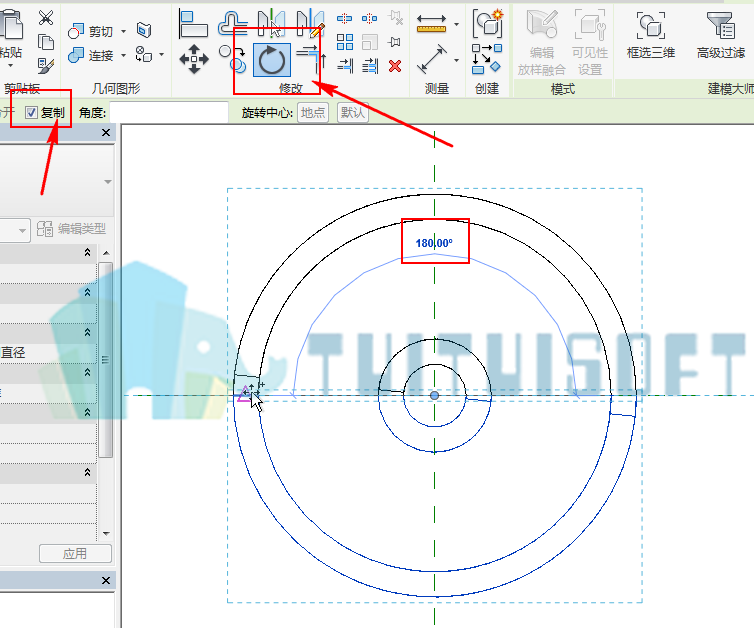Click the Measure Between Two References ruler icon

click(x=431, y=24)
